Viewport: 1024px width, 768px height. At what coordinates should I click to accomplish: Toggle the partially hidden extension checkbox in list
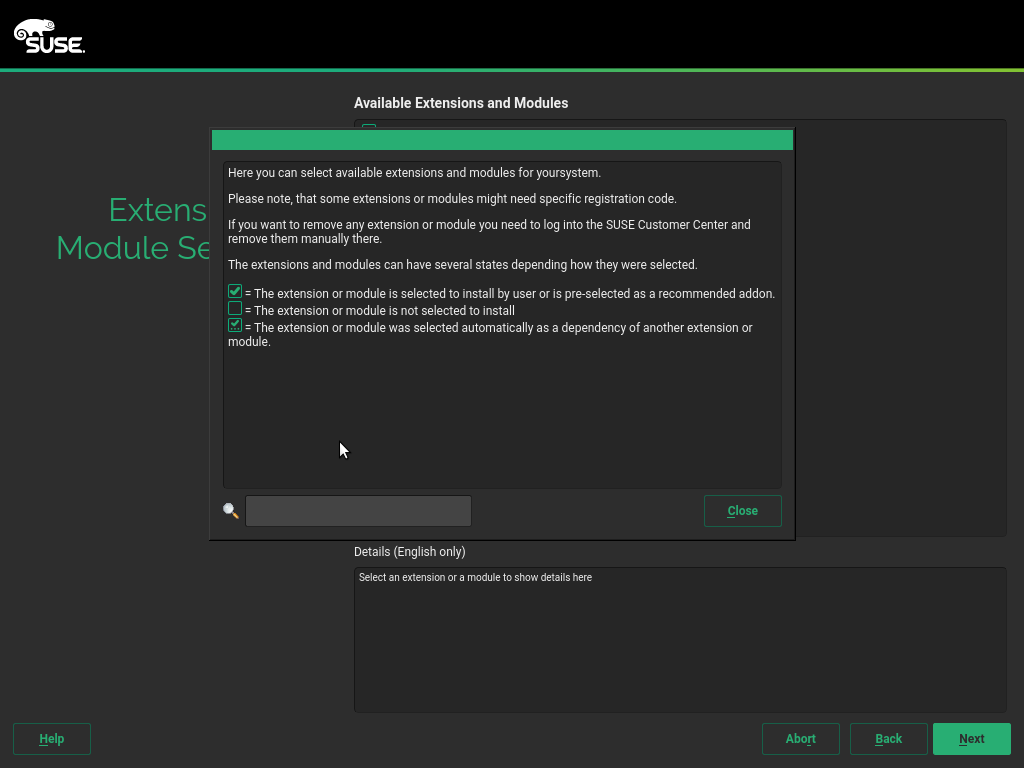369,125
